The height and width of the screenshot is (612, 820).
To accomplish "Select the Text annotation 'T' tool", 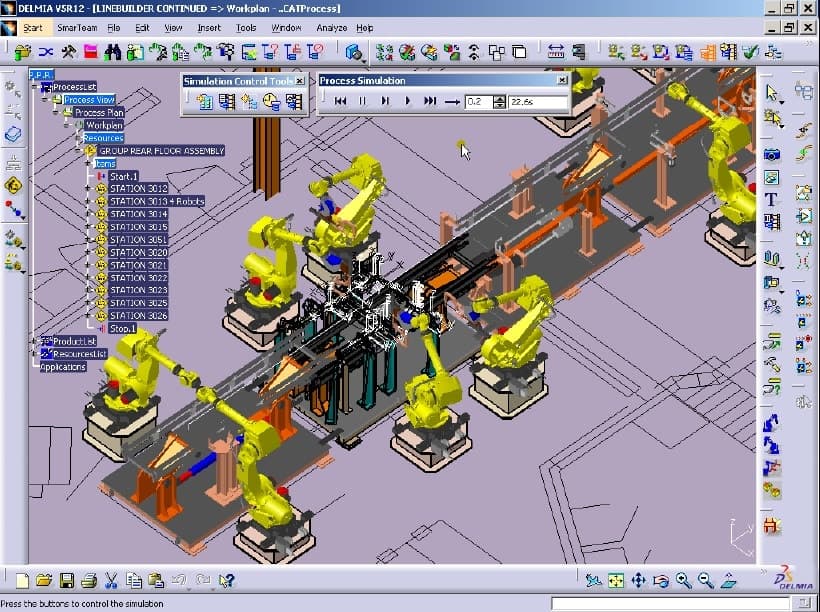I will click(x=772, y=199).
